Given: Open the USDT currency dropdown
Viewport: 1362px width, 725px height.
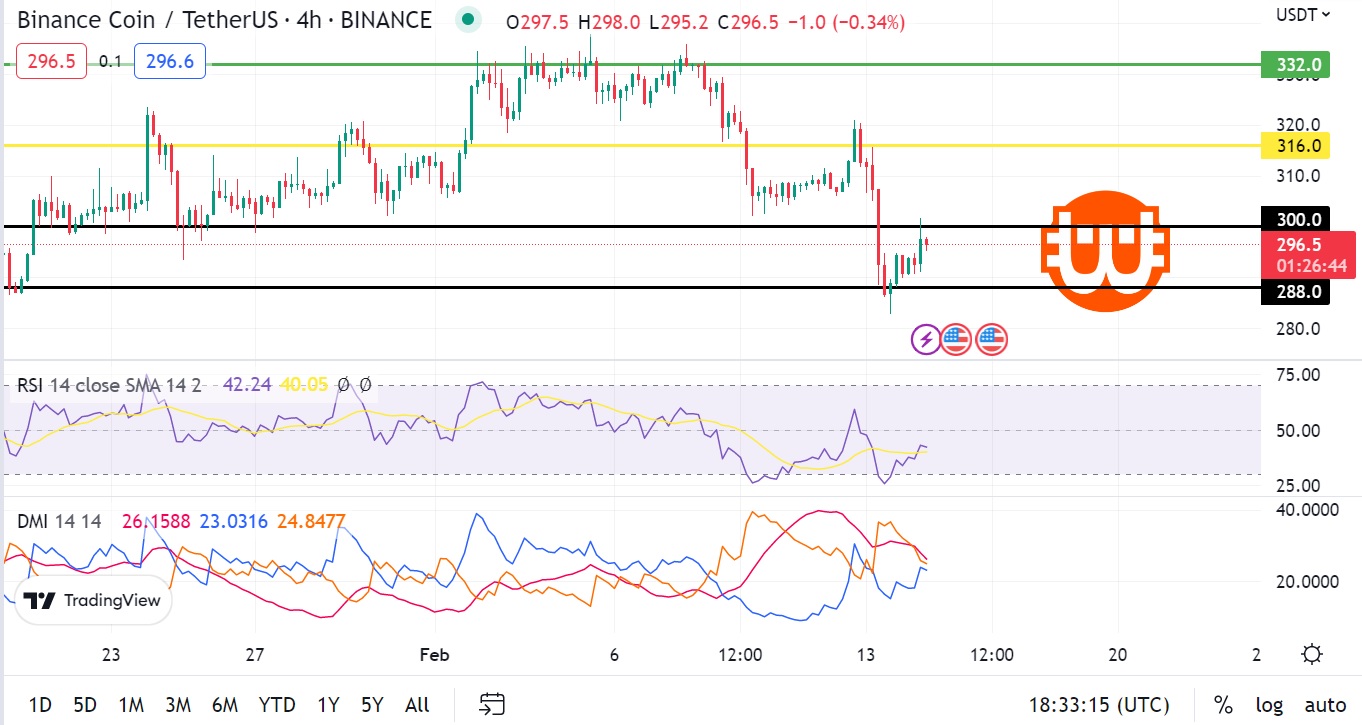Looking at the screenshot, I should (1304, 14).
